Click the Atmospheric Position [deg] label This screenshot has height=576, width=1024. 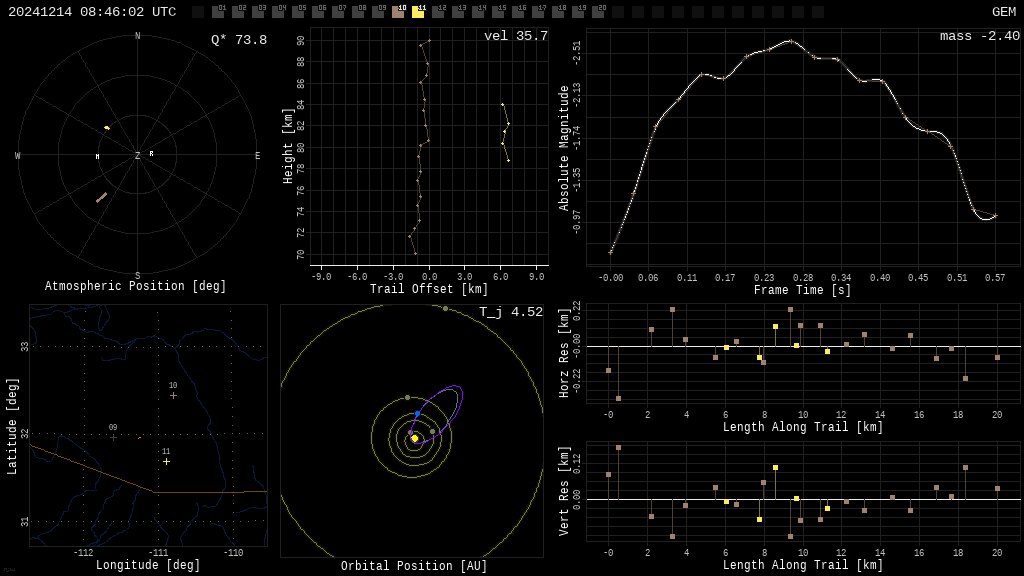pos(135,286)
